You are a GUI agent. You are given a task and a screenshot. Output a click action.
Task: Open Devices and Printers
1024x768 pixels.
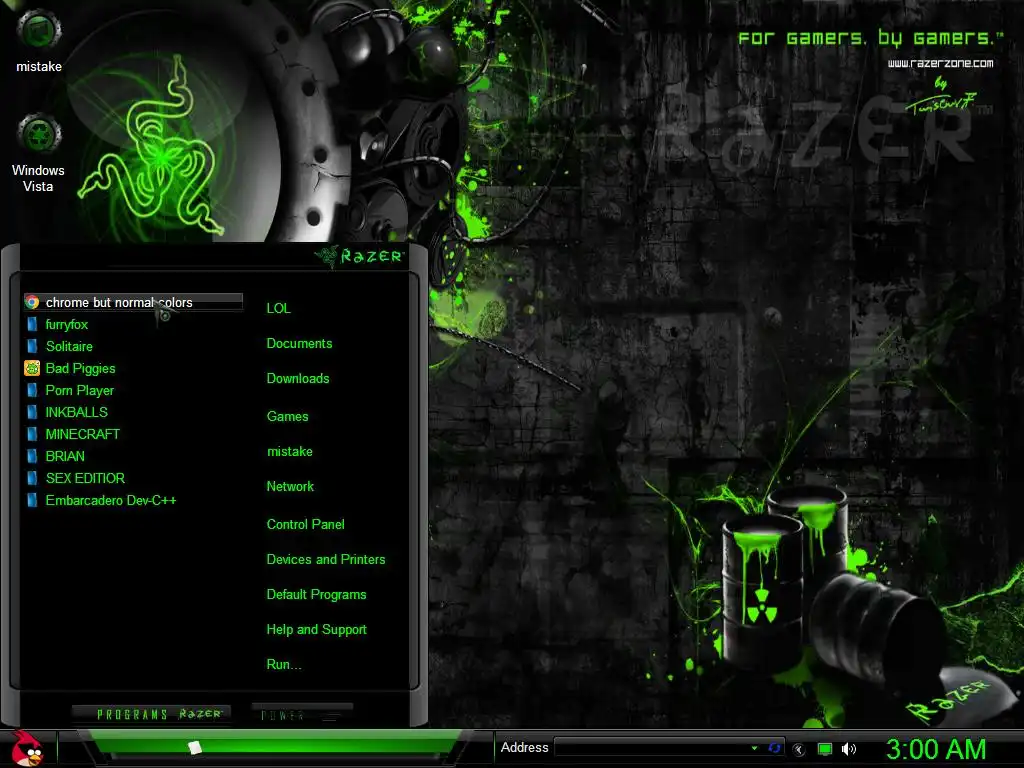click(326, 560)
